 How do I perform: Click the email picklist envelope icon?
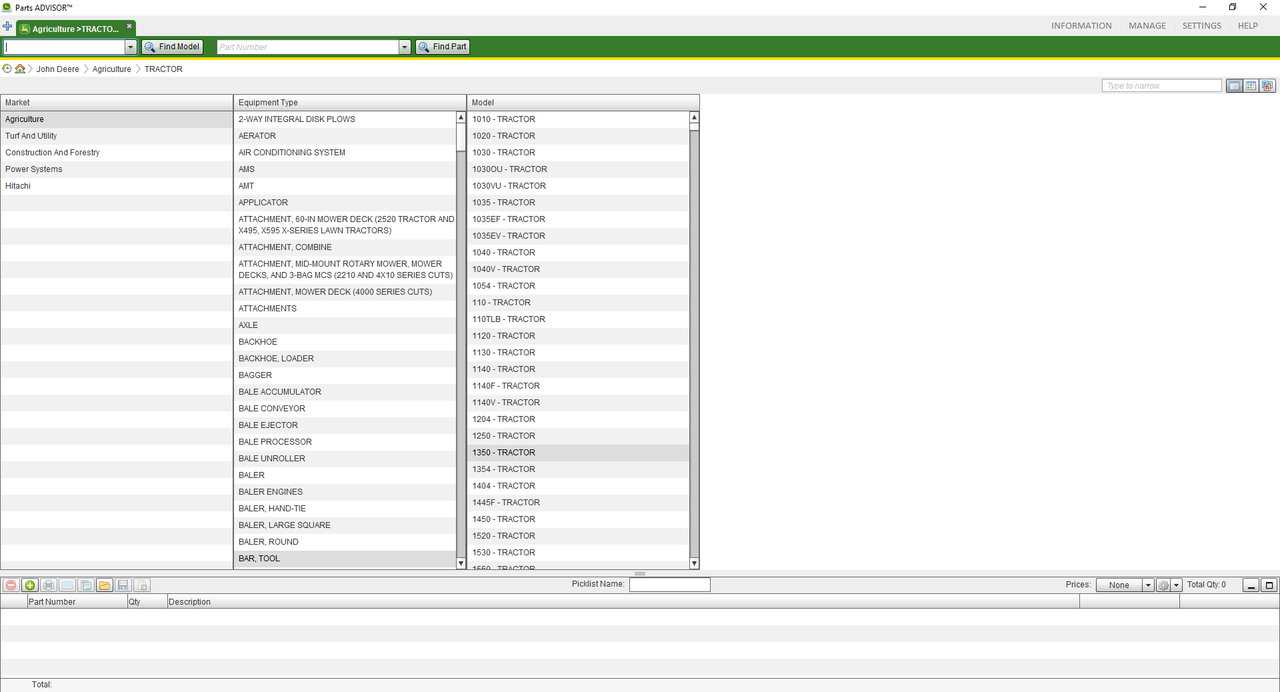67,585
